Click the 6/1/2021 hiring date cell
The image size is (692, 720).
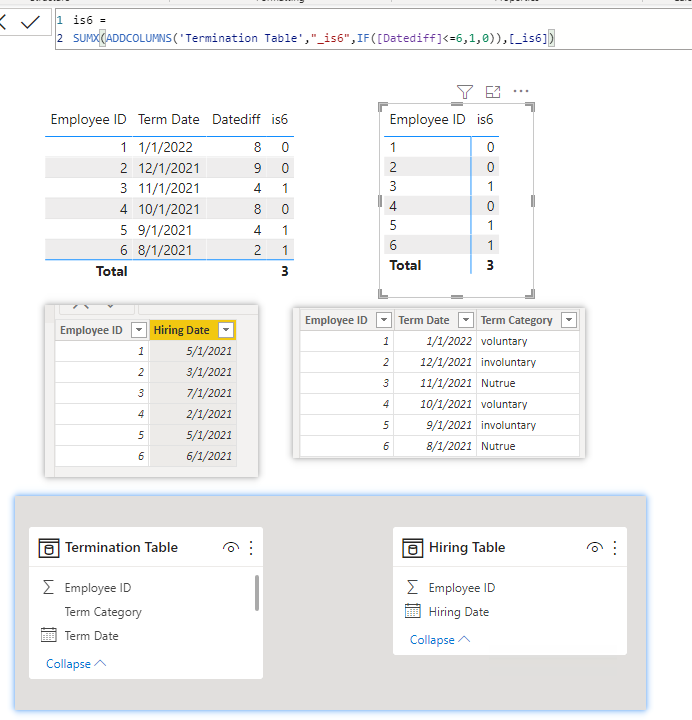click(x=193, y=456)
